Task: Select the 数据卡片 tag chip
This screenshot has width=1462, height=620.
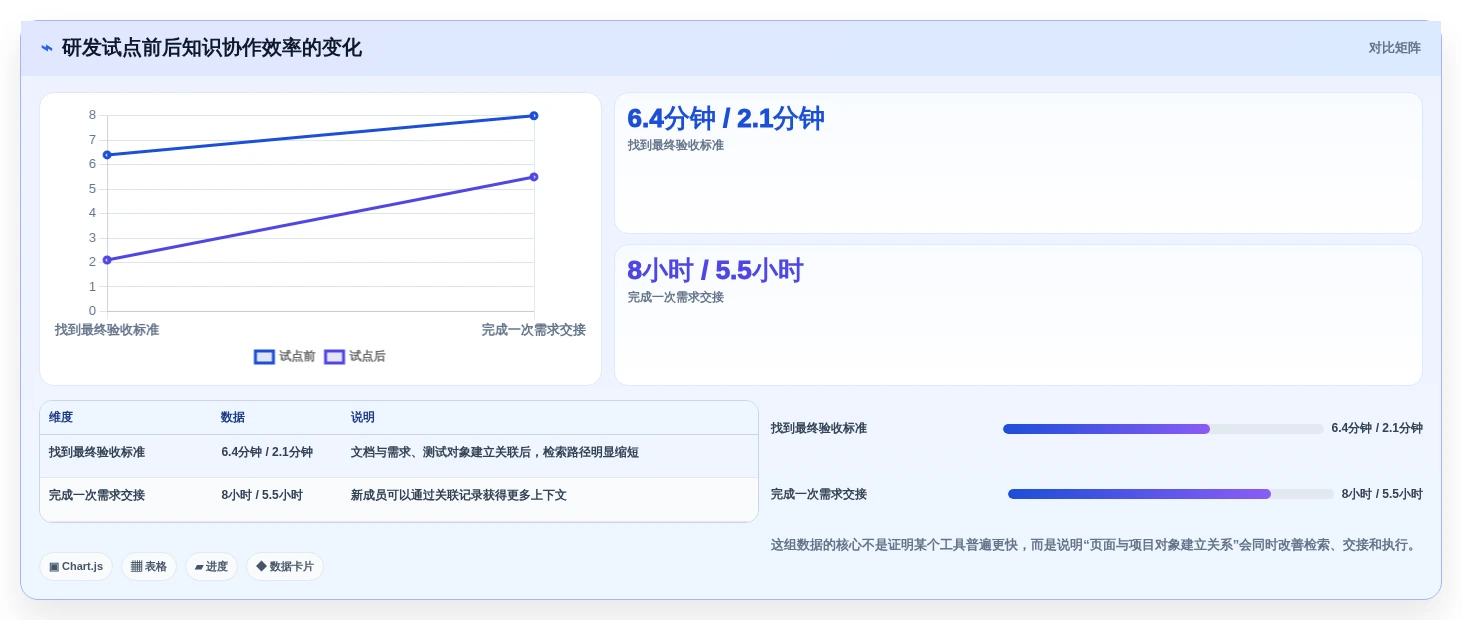Action: [x=285, y=567]
